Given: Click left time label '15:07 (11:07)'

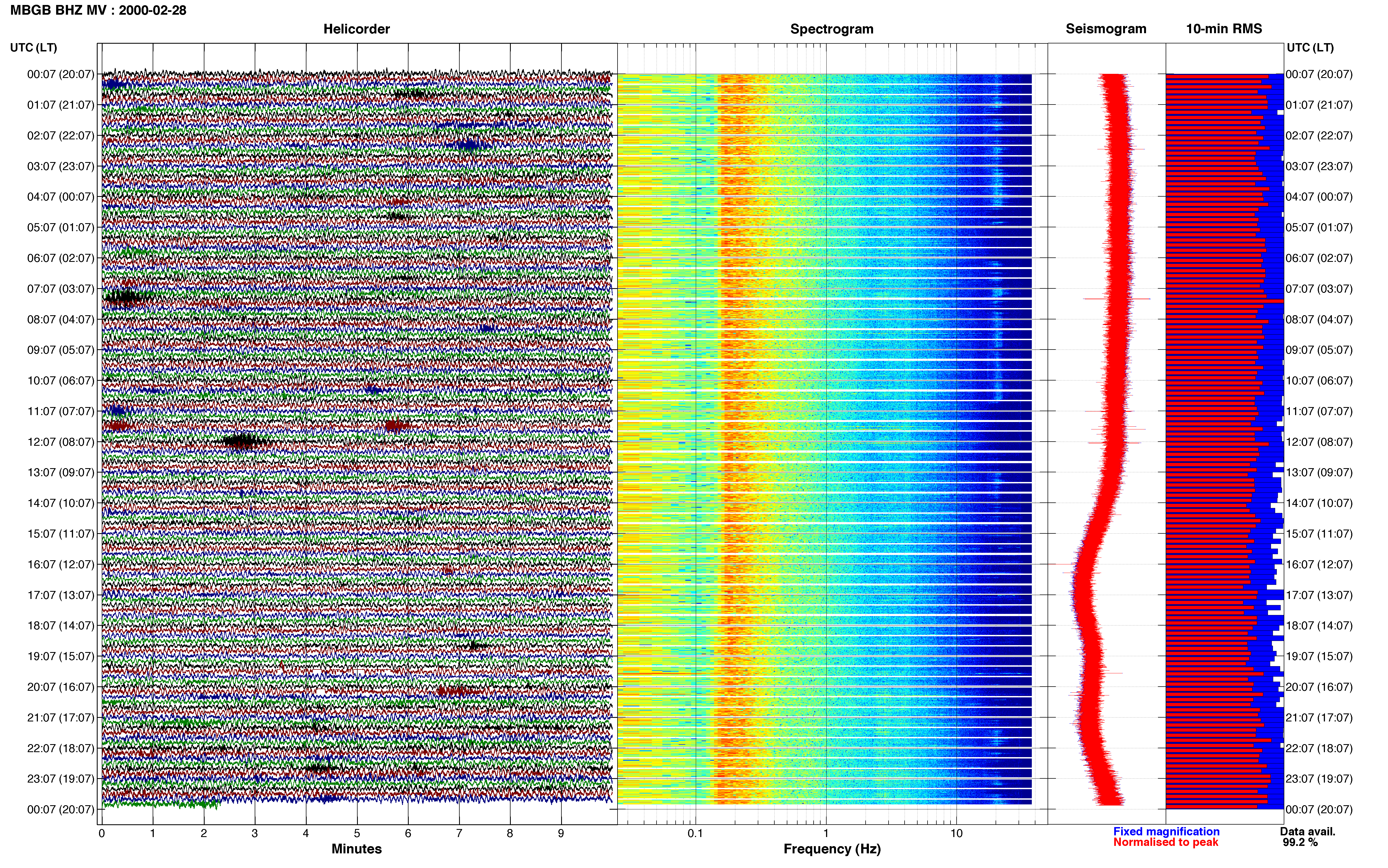Looking at the screenshot, I should [x=60, y=533].
